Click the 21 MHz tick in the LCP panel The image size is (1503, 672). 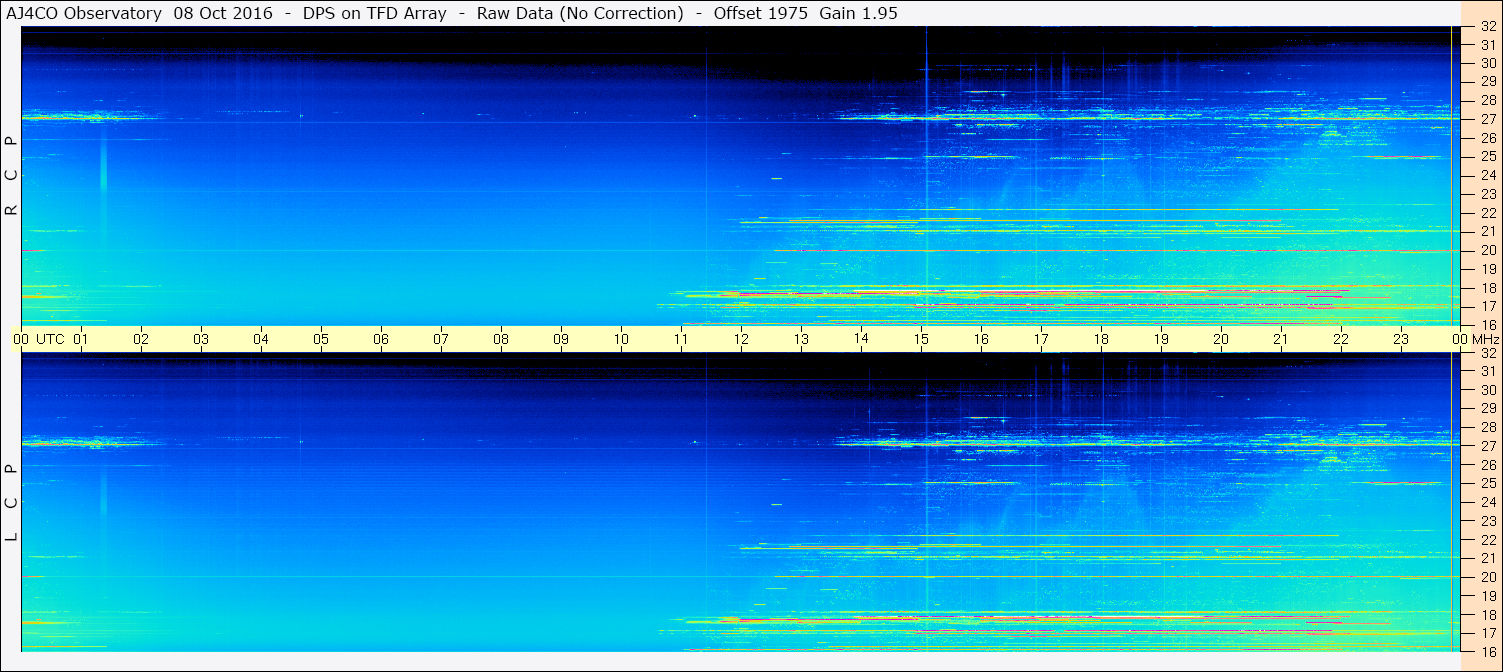tap(1488, 558)
